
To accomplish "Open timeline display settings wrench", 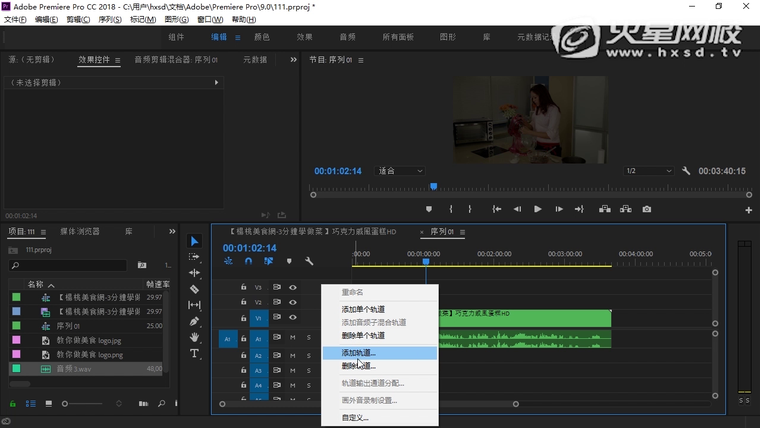I will tap(309, 261).
